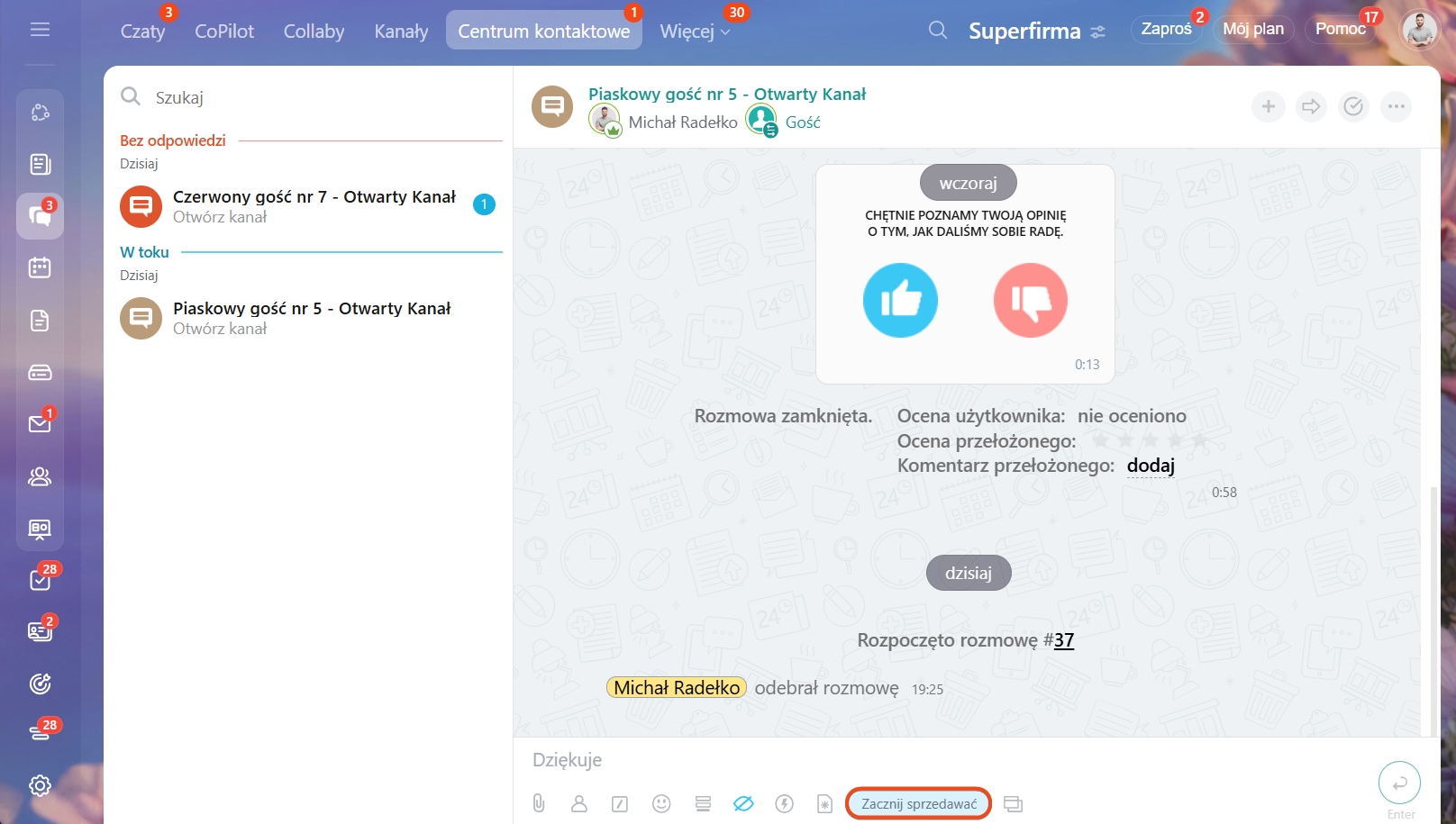Screen dimensions: 1456x824
Task: Click the Zacznij sprzedawać button
Action: click(919, 803)
